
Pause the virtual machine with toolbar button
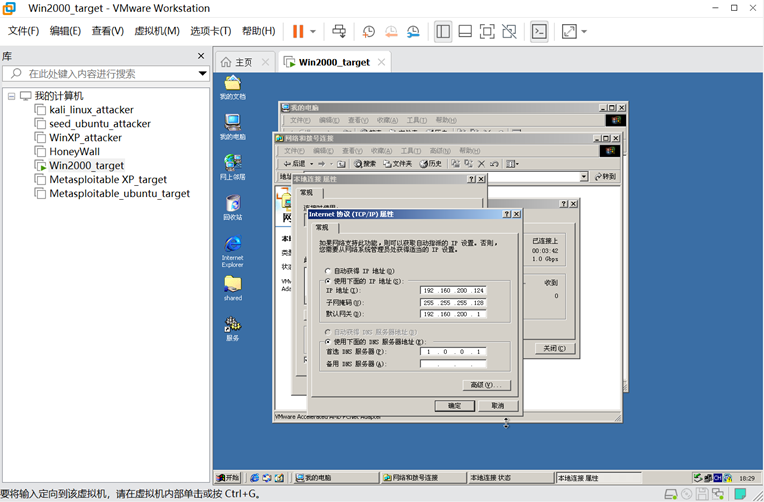pos(298,32)
